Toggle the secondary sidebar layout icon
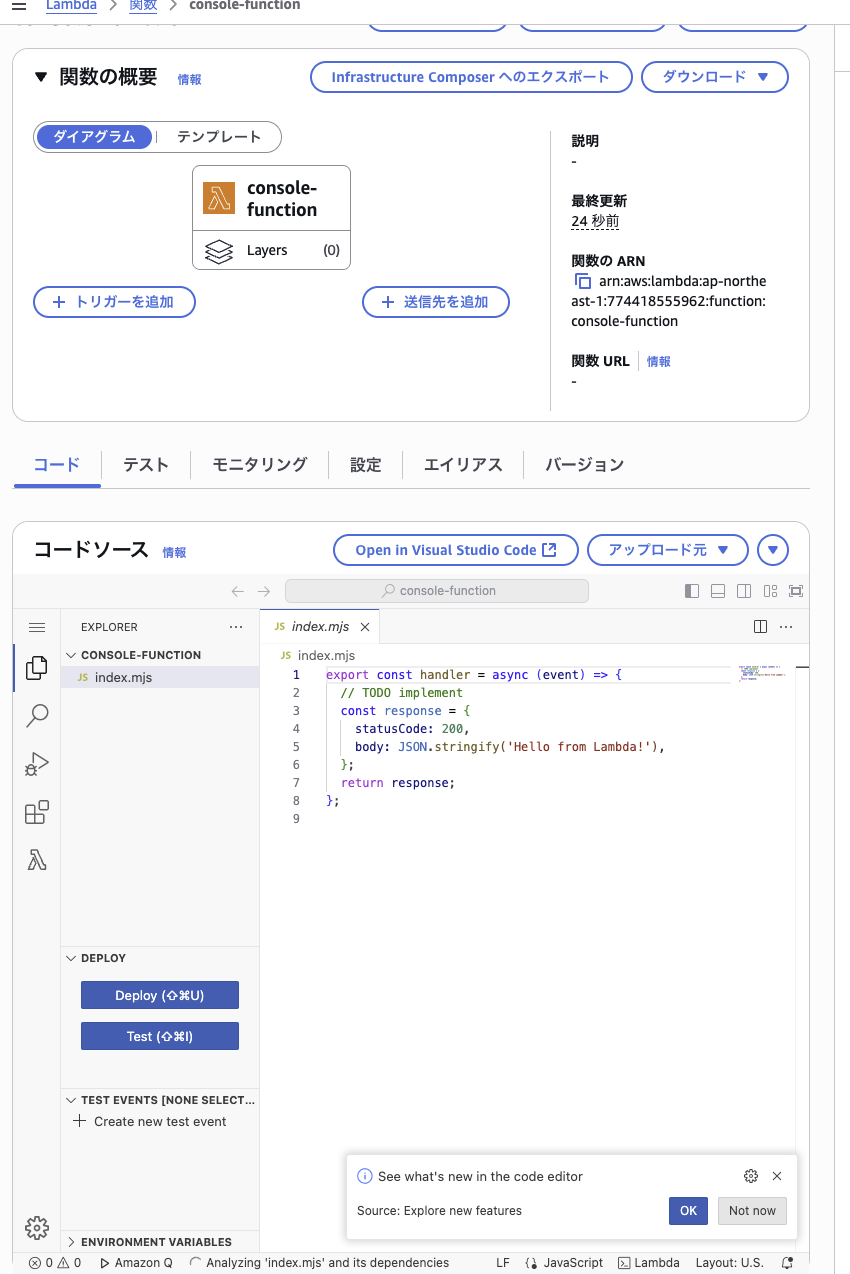Screen dimensions: 850x1274 744,591
